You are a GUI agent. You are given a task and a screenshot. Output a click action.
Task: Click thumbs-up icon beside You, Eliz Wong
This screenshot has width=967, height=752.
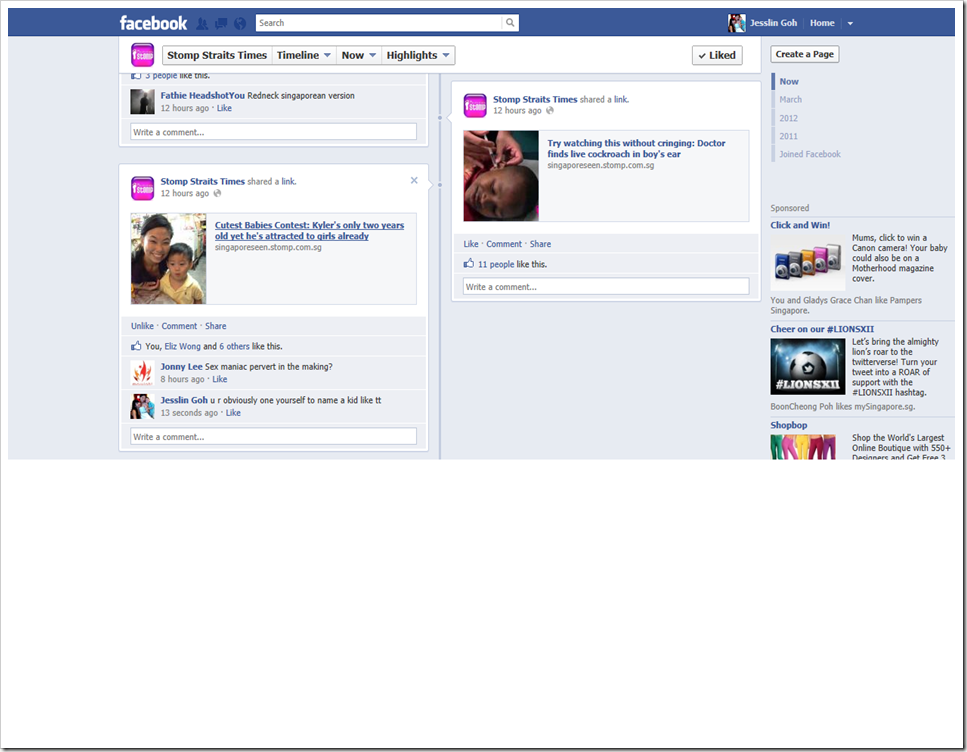click(136, 345)
